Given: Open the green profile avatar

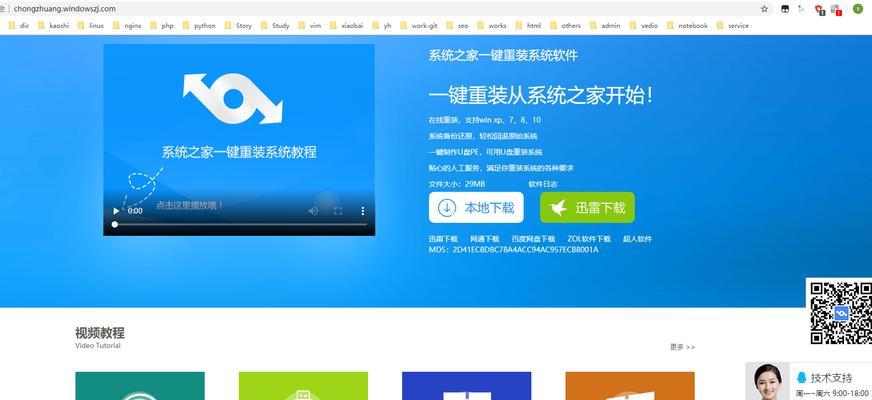Looking at the screenshot, I should coord(858,9).
